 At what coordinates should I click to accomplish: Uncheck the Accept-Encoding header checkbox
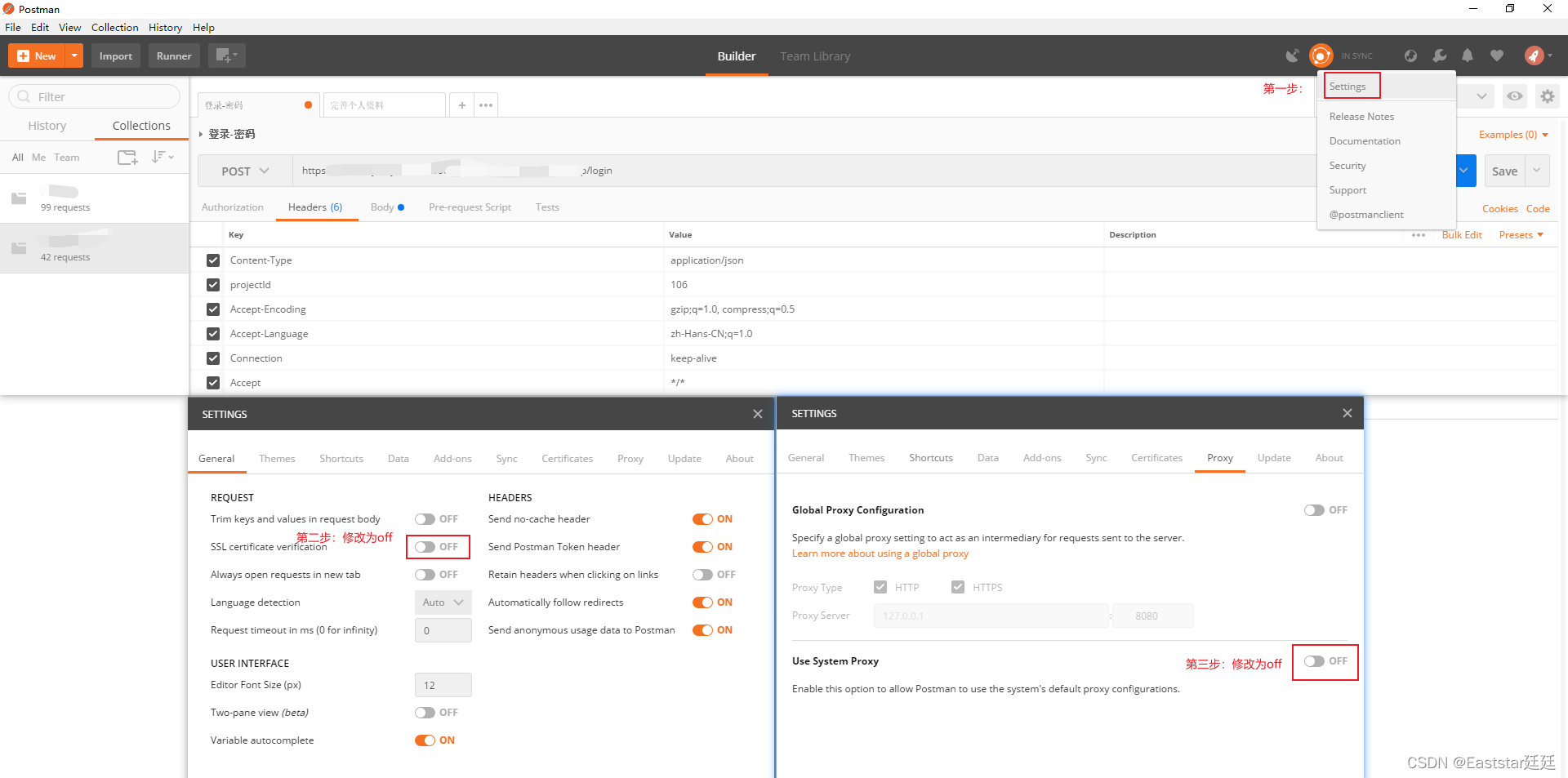[213, 309]
